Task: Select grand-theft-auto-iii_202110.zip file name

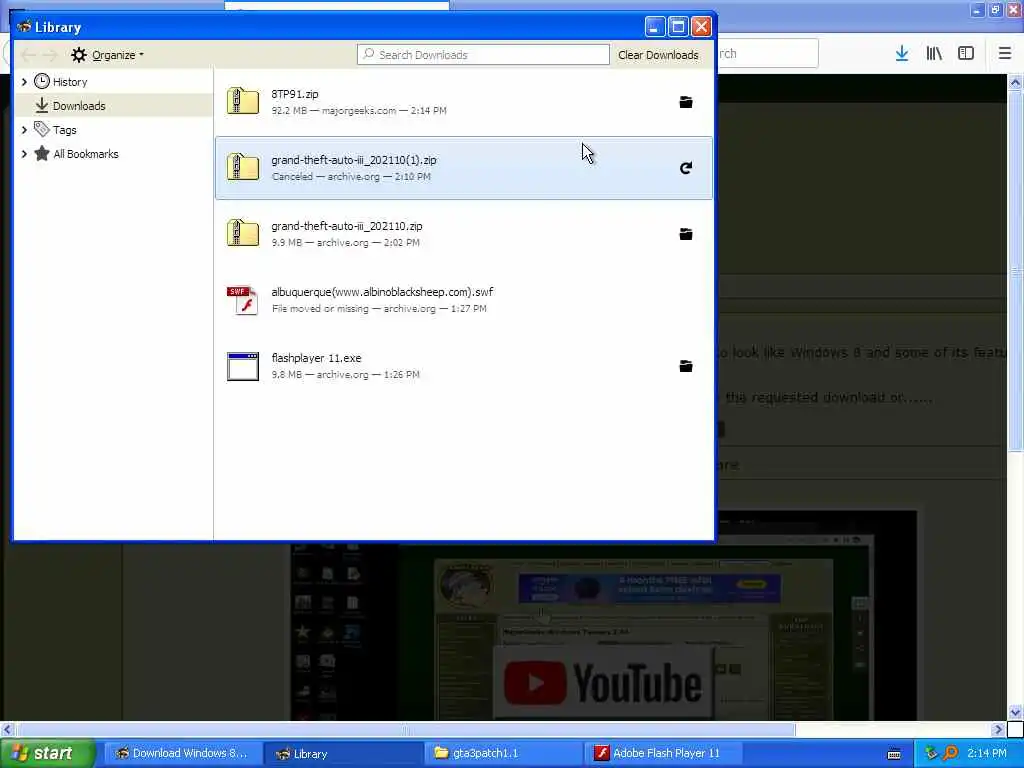Action: click(x=347, y=226)
